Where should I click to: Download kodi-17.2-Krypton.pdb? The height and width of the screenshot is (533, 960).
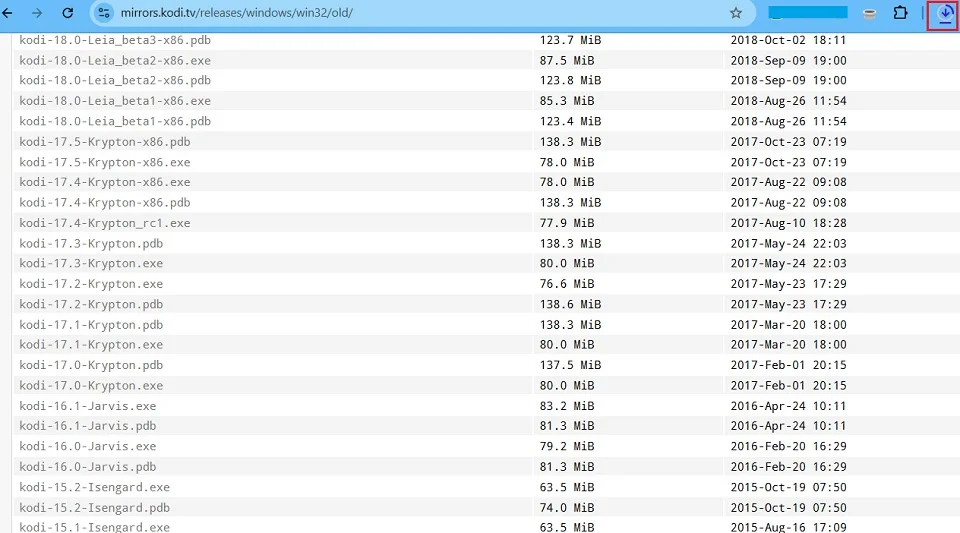click(91, 304)
